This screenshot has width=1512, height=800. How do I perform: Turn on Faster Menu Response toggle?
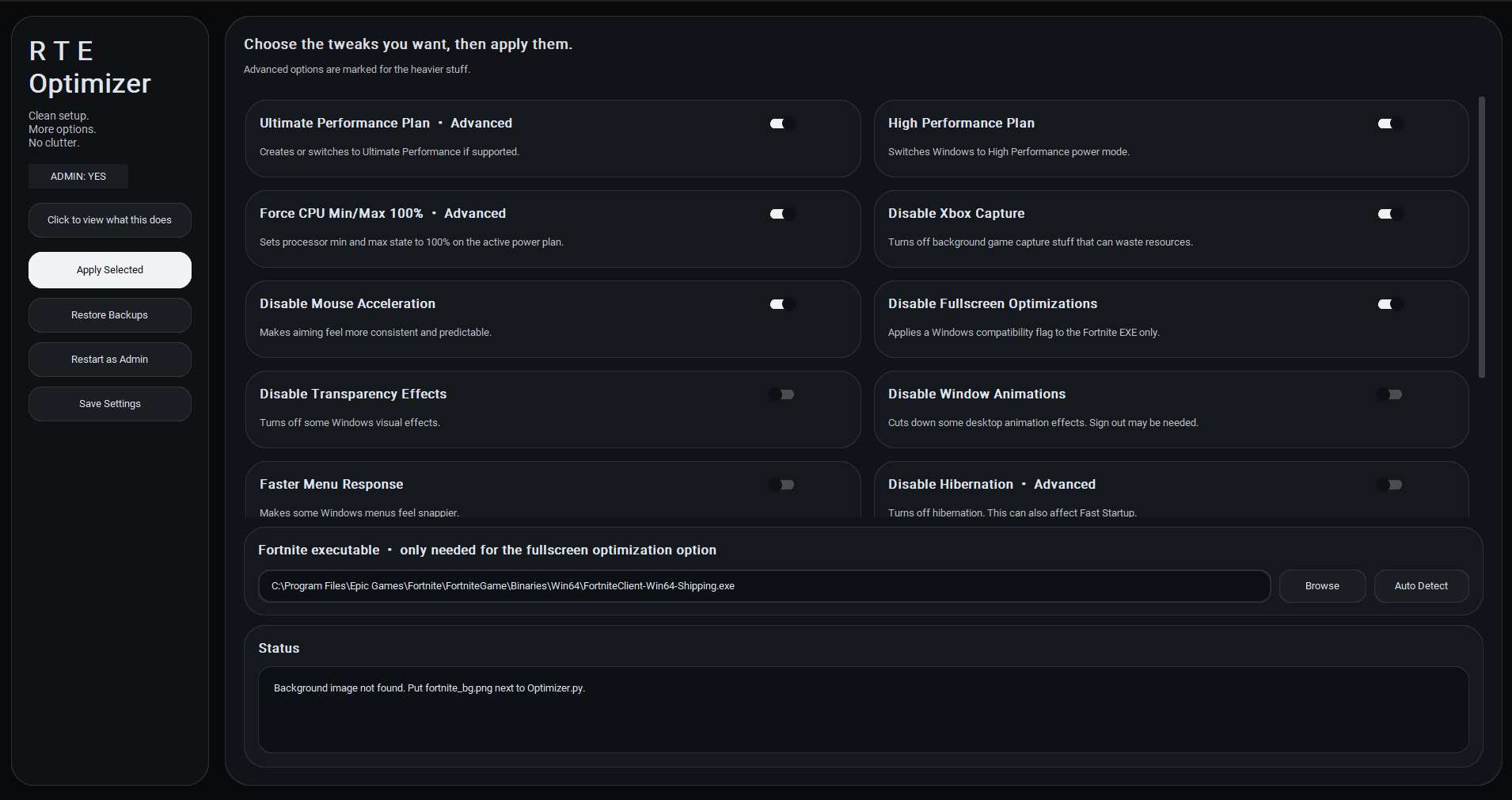pos(781,485)
